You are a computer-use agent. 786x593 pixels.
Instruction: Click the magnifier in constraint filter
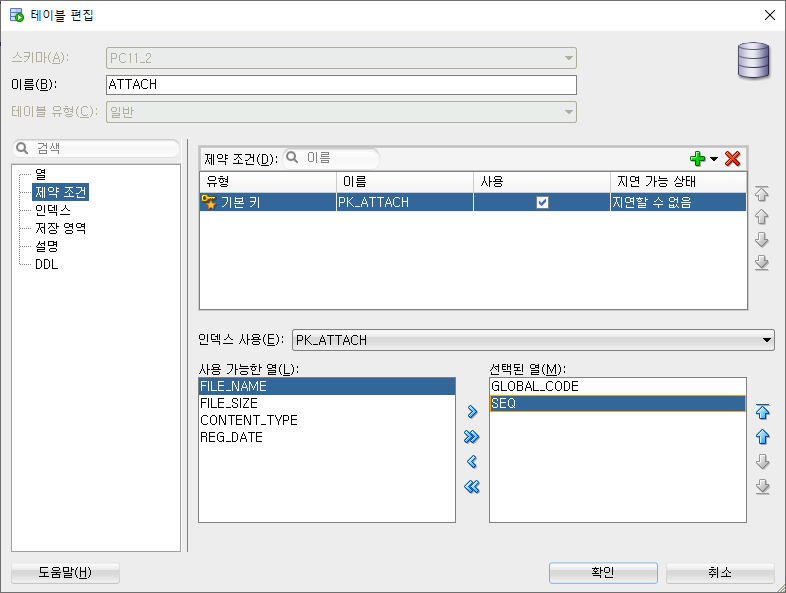pos(292,158)
